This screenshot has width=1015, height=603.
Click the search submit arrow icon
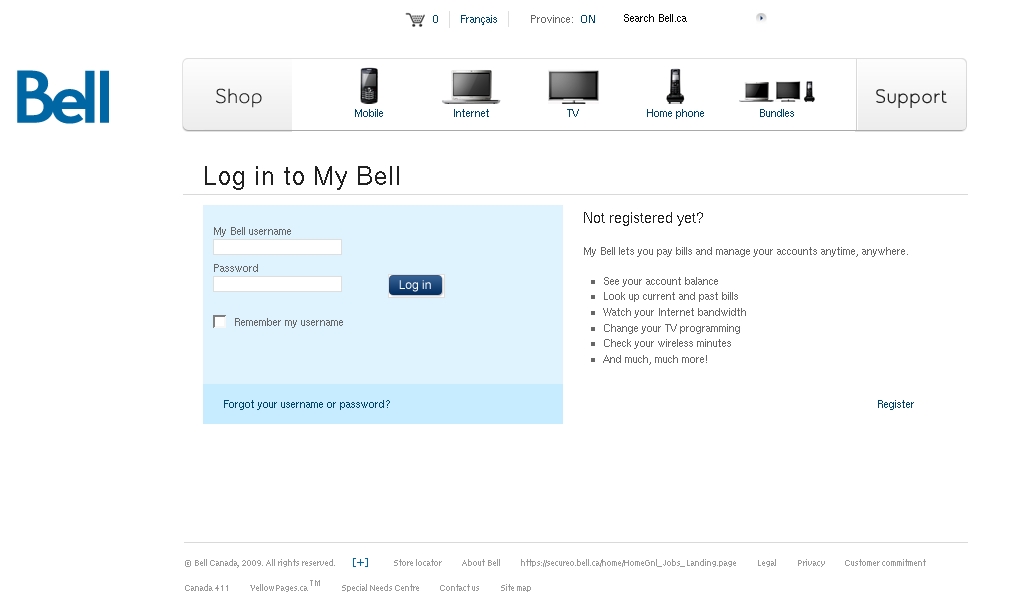pos(761,17)
